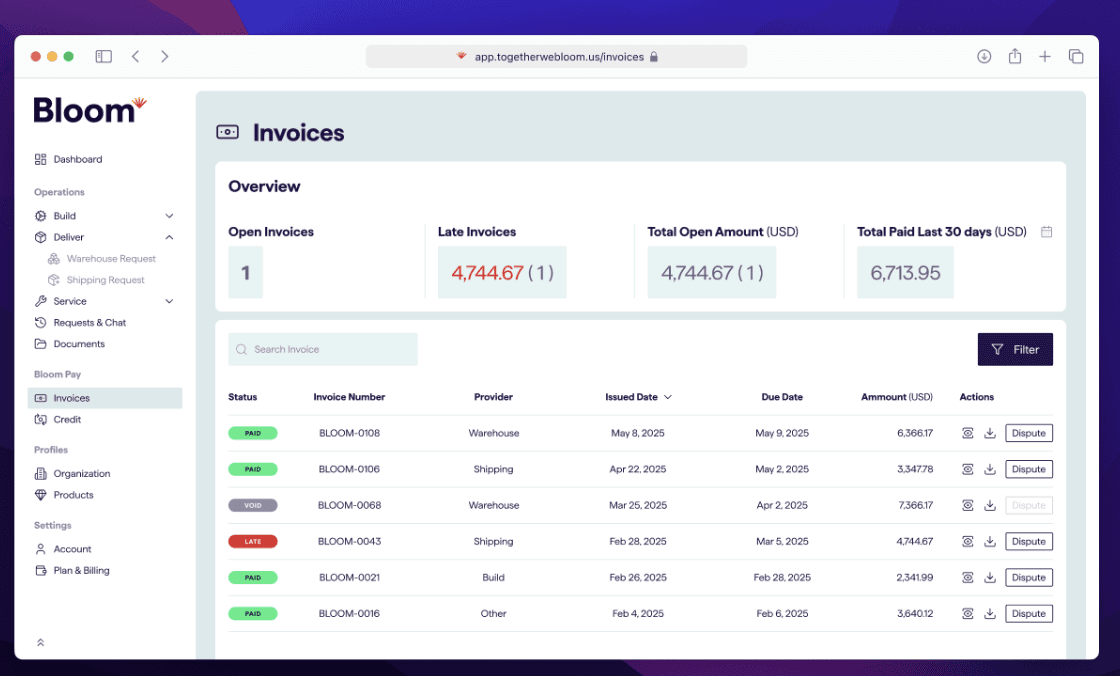Dispute invoice BLOOM-0108
This screenshot has width=1120, height=676.
tap(1029, 433)
